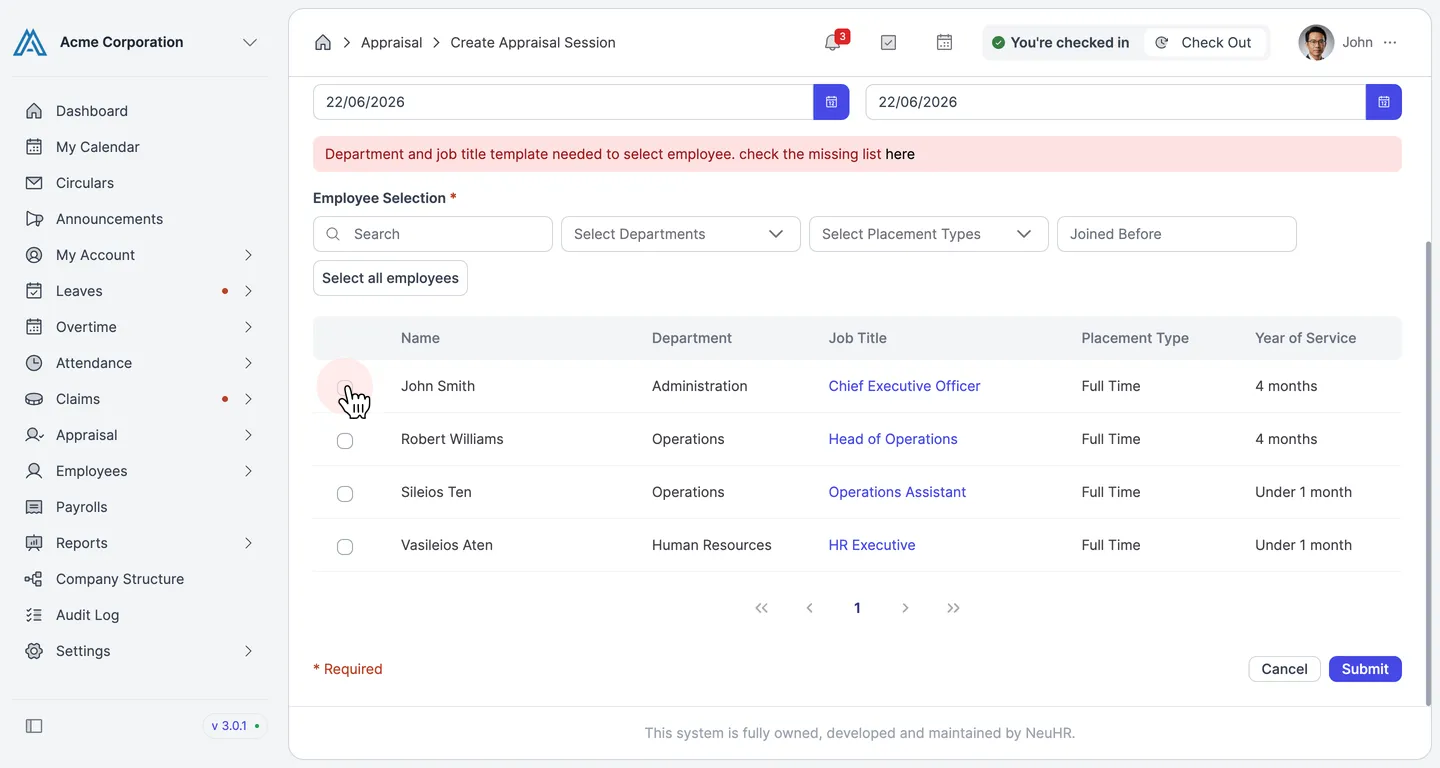Click the Cancel button
The height and width of the screenshot is (768, 1440).
pos(1284,669)
